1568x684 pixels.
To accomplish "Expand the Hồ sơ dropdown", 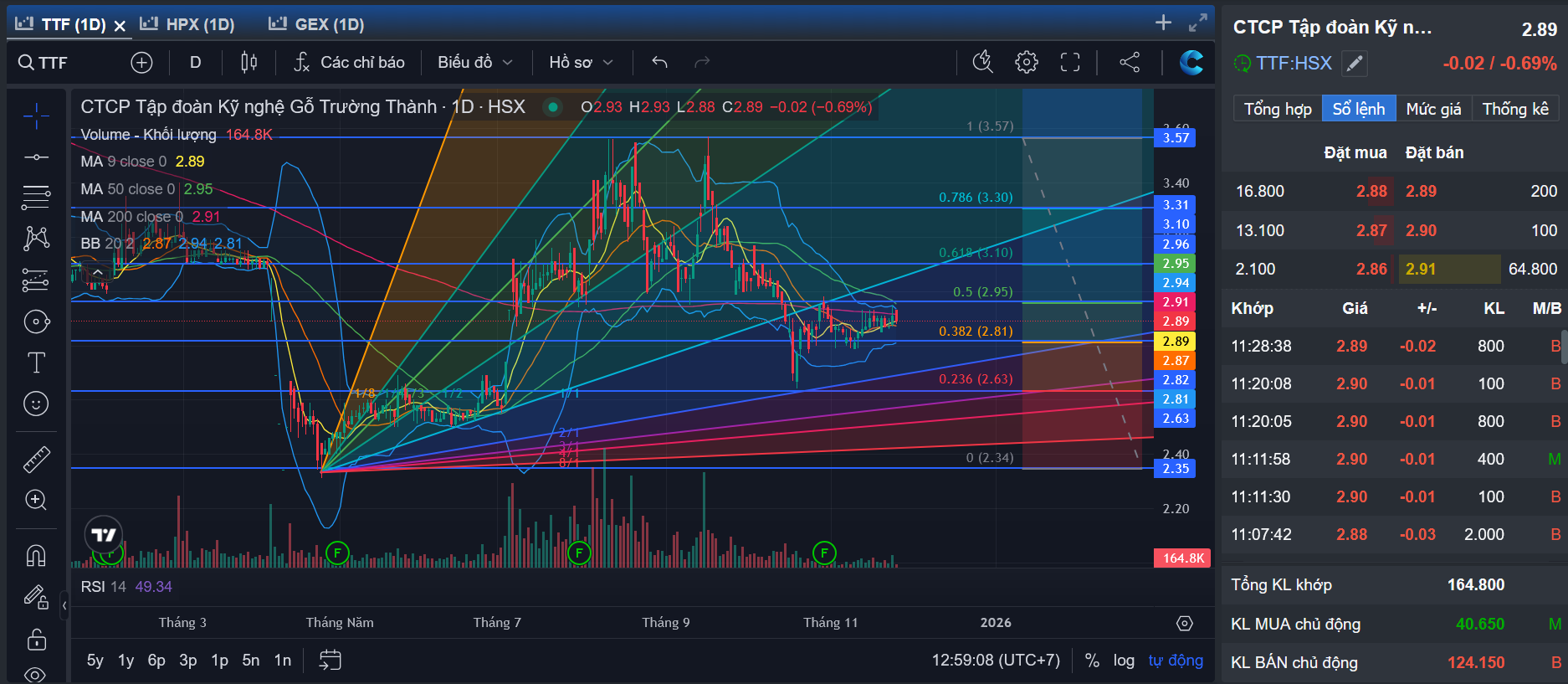I will click(581, 63).
